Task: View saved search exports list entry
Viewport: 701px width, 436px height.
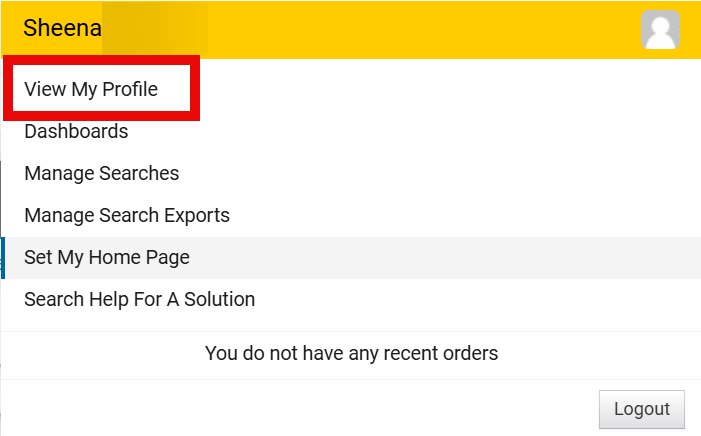Action: (127, 216)
